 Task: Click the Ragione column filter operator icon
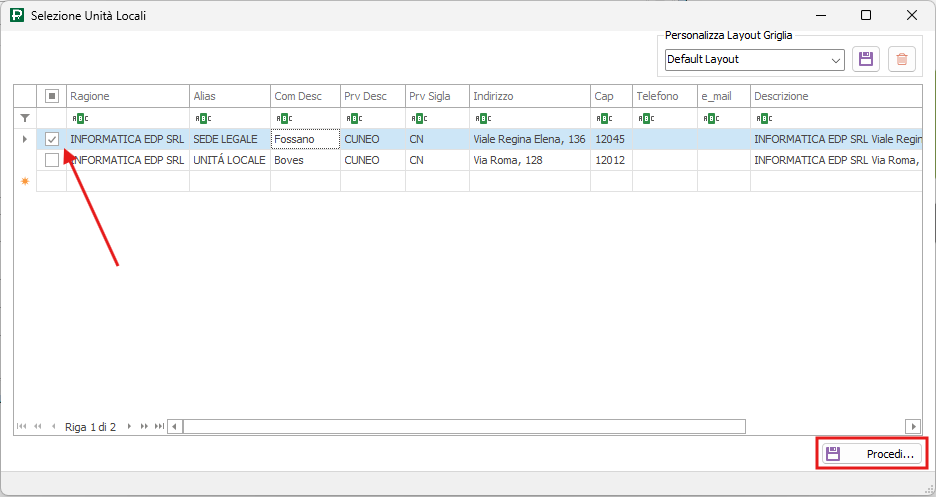(79, 118)
